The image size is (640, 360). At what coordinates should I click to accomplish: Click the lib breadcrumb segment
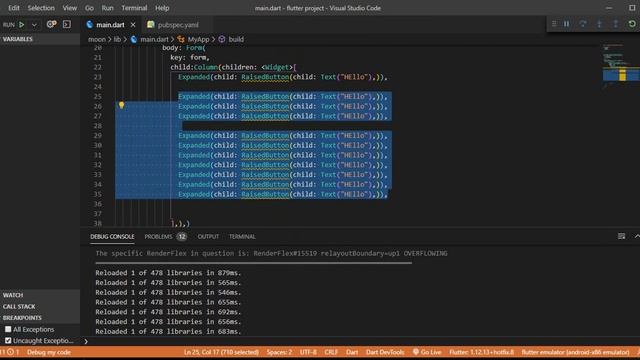coord(117,39)
